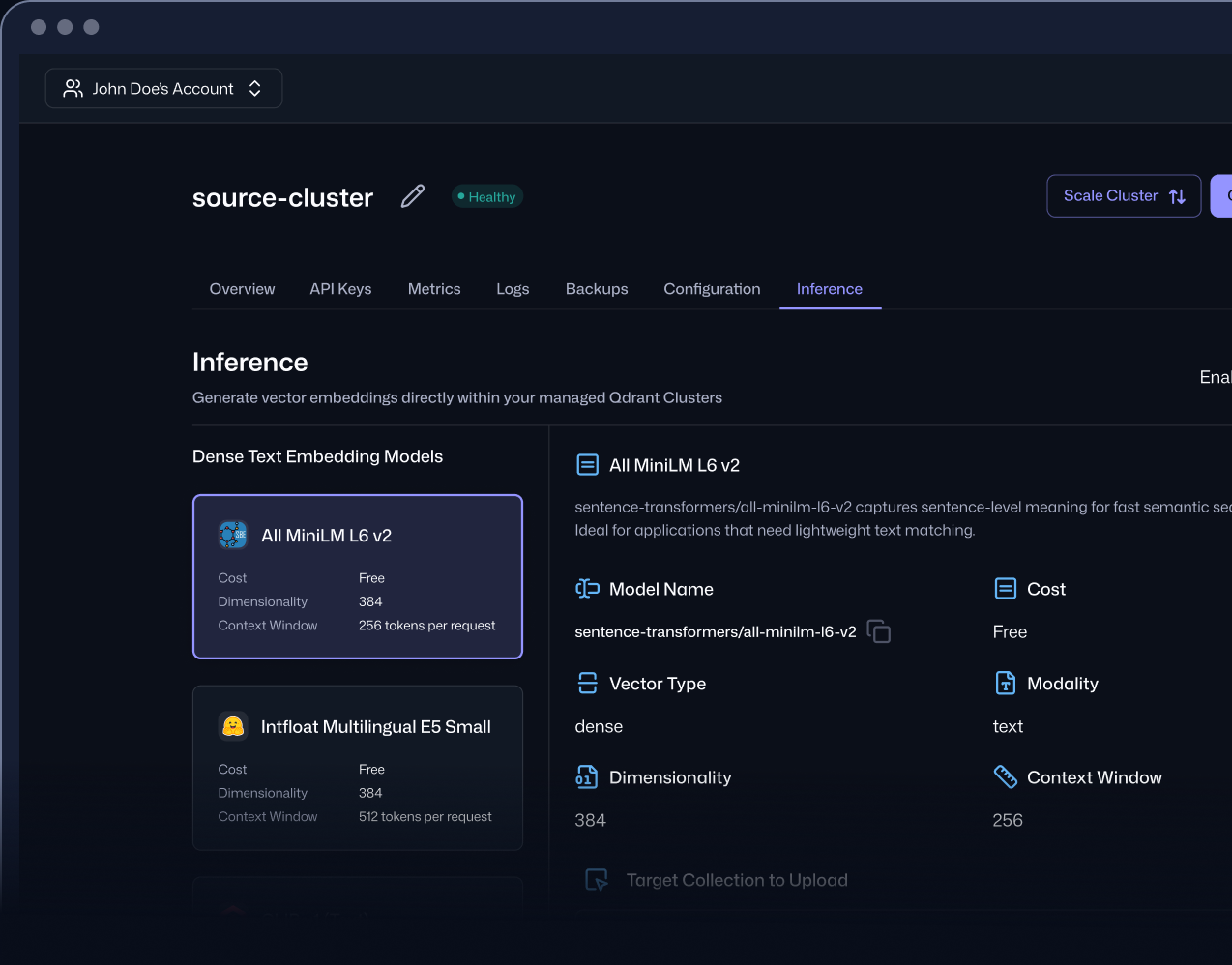
Task: Switch to the Backups tab
Action: tap(597, 289)
